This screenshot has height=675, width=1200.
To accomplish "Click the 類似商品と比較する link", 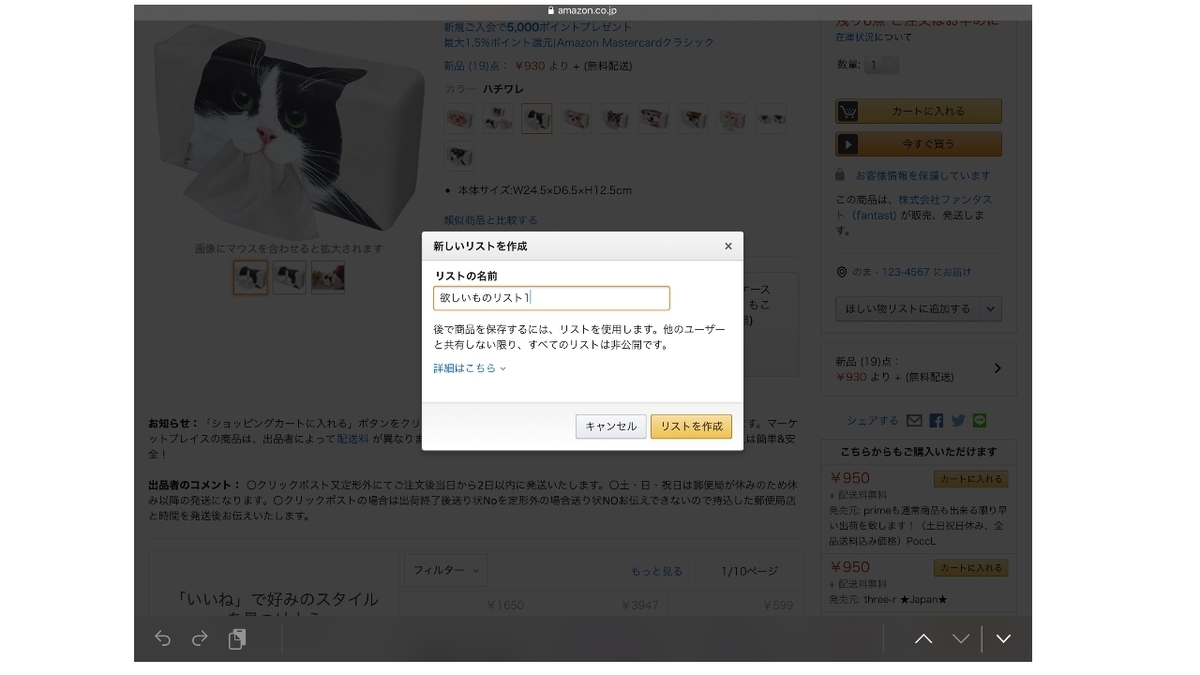I will (491, 220).
